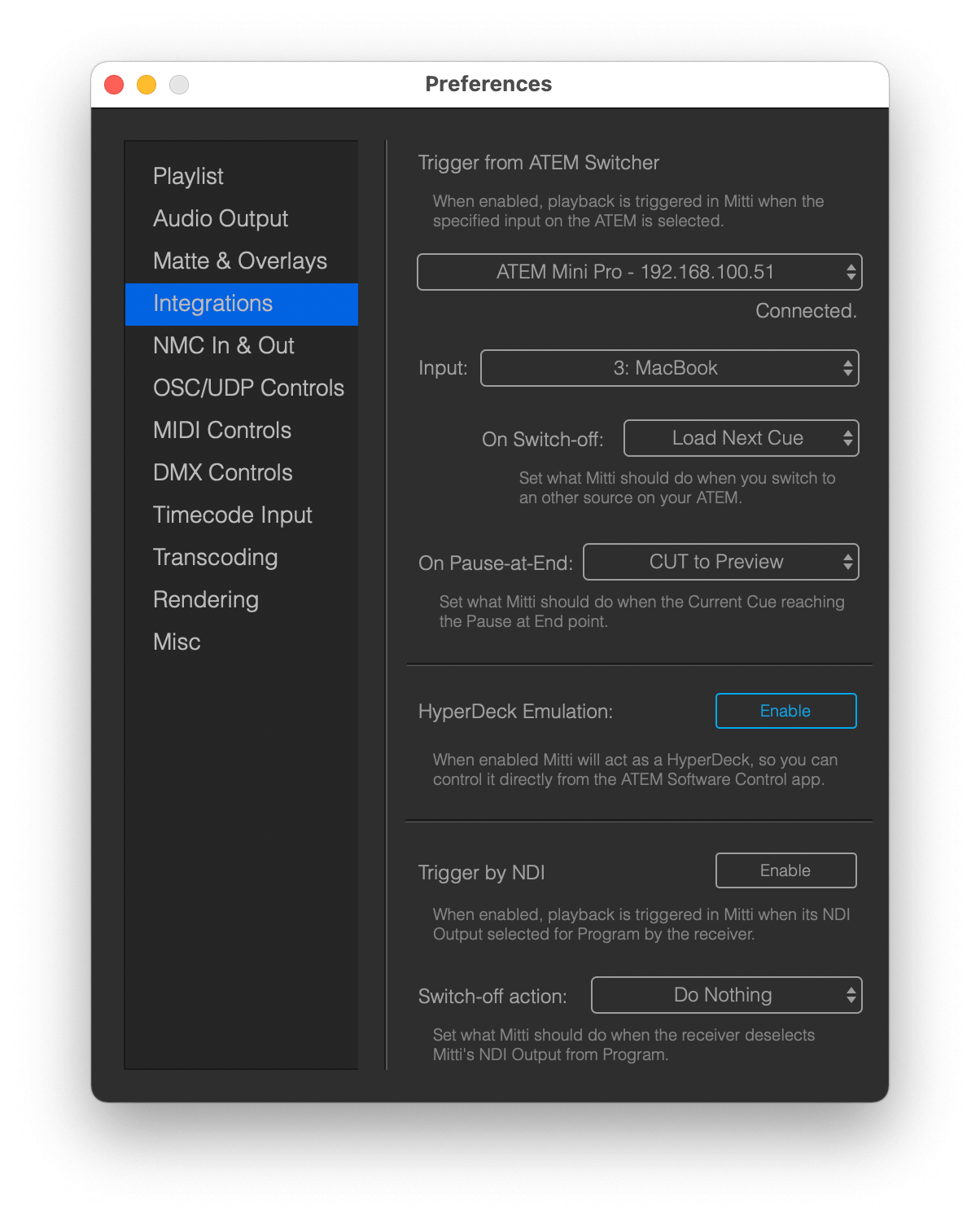Go to Transcoding preferences
The image size is (980, 1223).
(x=216, y=557)
